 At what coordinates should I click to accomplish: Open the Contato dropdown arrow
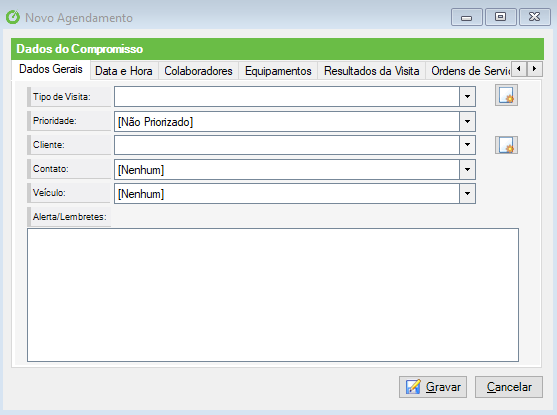[x=467, y=169]
